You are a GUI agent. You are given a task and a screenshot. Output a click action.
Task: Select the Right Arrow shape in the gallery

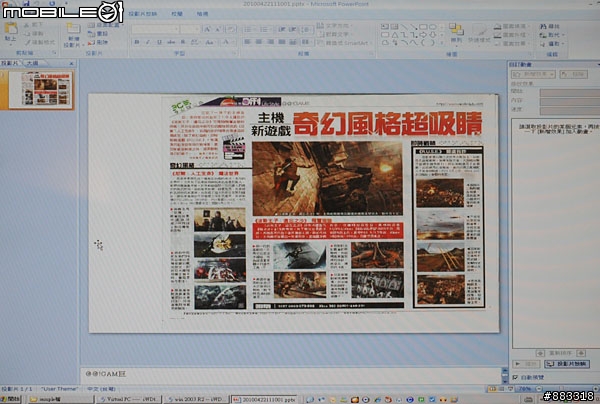(x=423, y=35)
